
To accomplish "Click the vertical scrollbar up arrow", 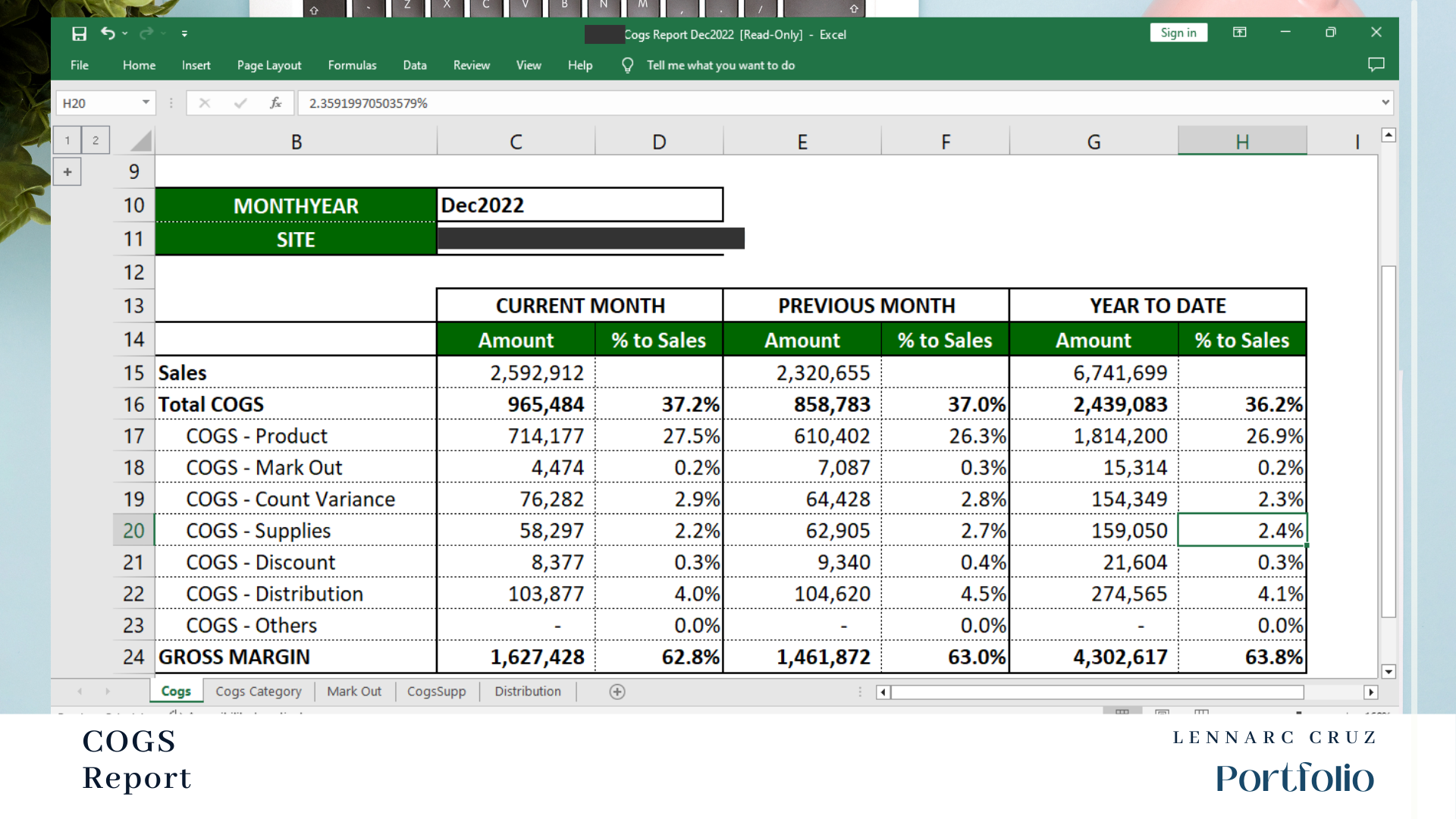I will [1389, 135].
